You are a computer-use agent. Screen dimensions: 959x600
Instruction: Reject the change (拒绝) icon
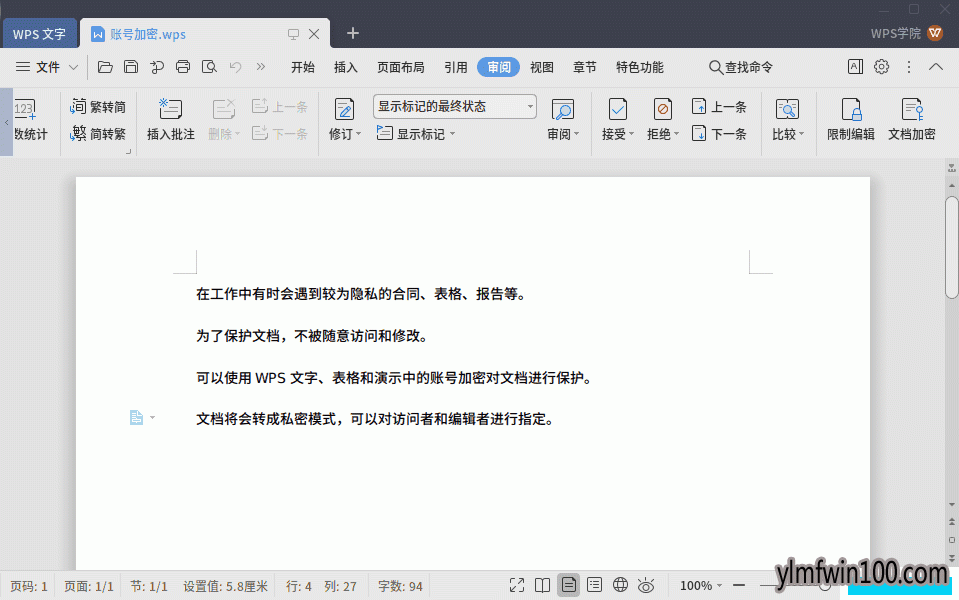tap(662, 110)
